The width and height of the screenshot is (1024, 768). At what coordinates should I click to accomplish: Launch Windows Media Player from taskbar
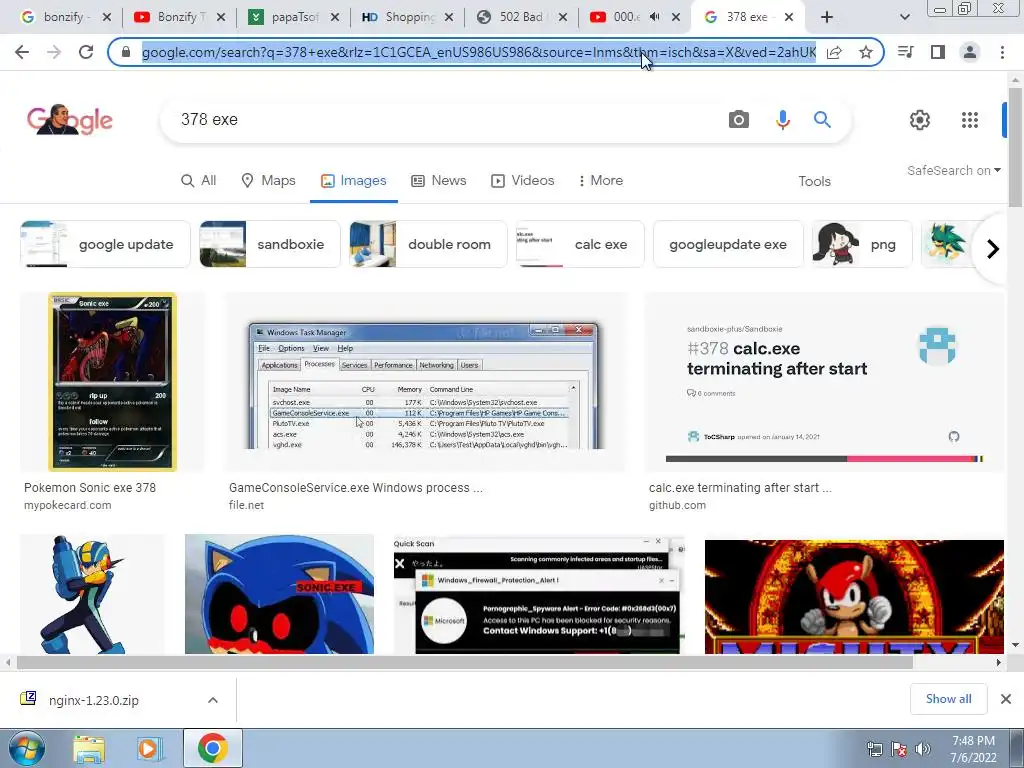pos(150,748)
